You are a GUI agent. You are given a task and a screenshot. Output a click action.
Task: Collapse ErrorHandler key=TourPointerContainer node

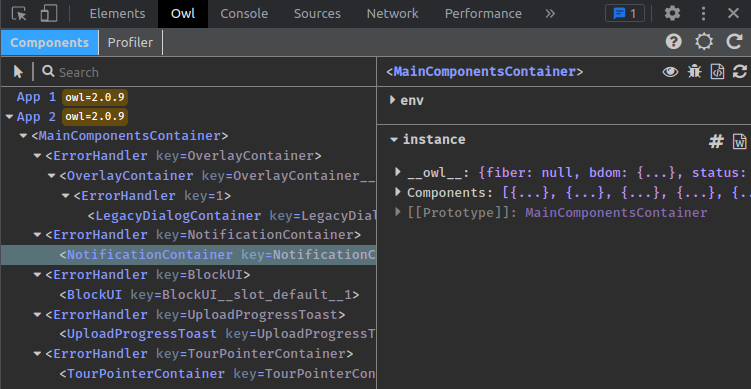pos(38,354)
